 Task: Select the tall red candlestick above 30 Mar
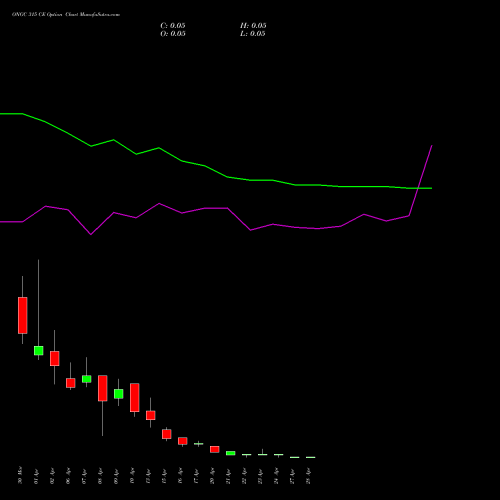(x=23, y=315)
